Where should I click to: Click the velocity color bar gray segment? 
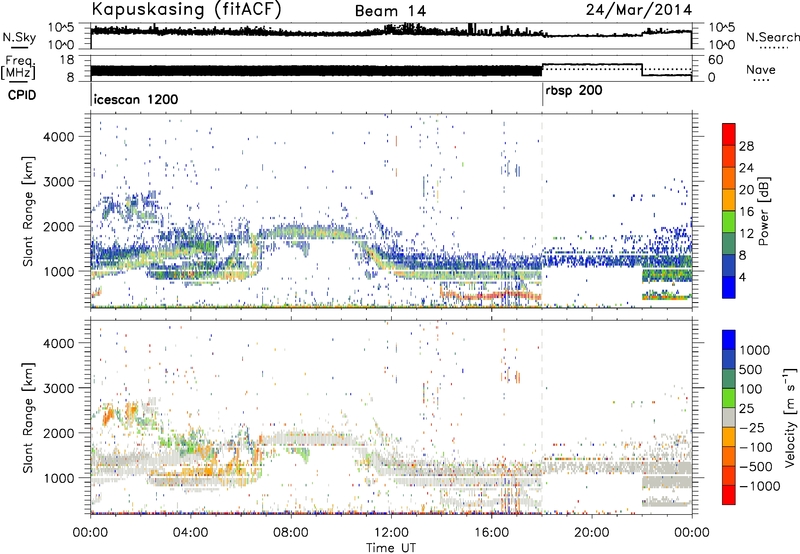[729, 417]
